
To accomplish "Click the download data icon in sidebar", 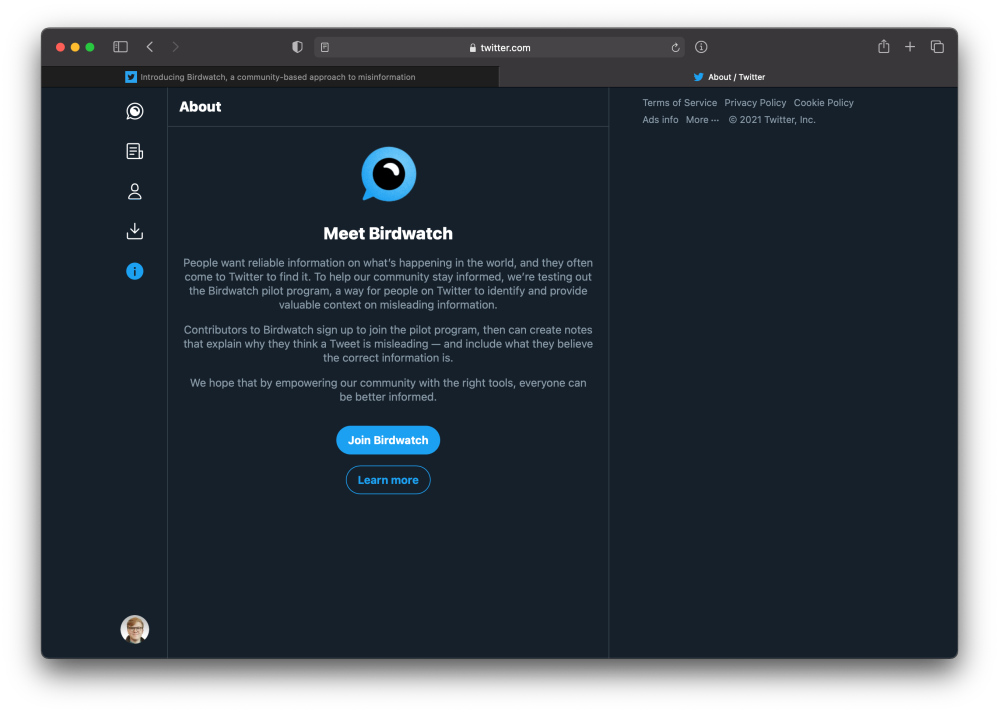I will [135, 231].
